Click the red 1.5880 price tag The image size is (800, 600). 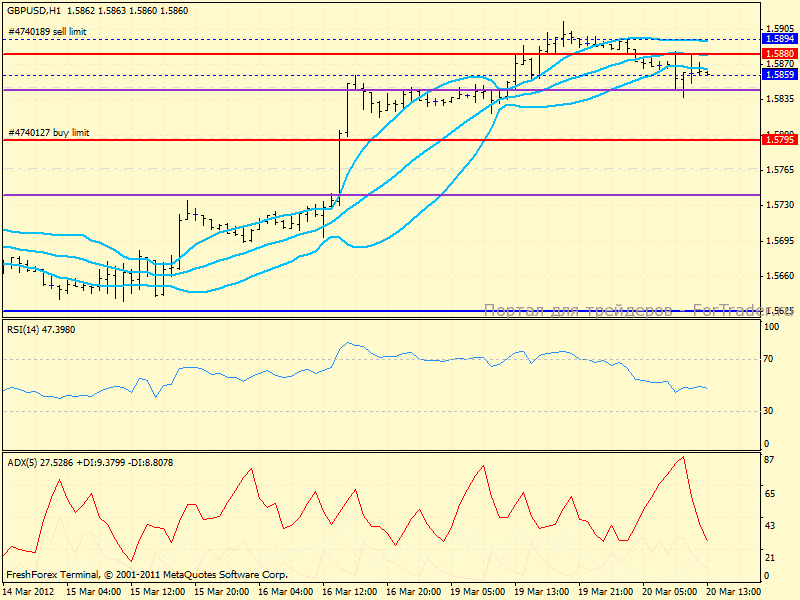click(779, 53)
